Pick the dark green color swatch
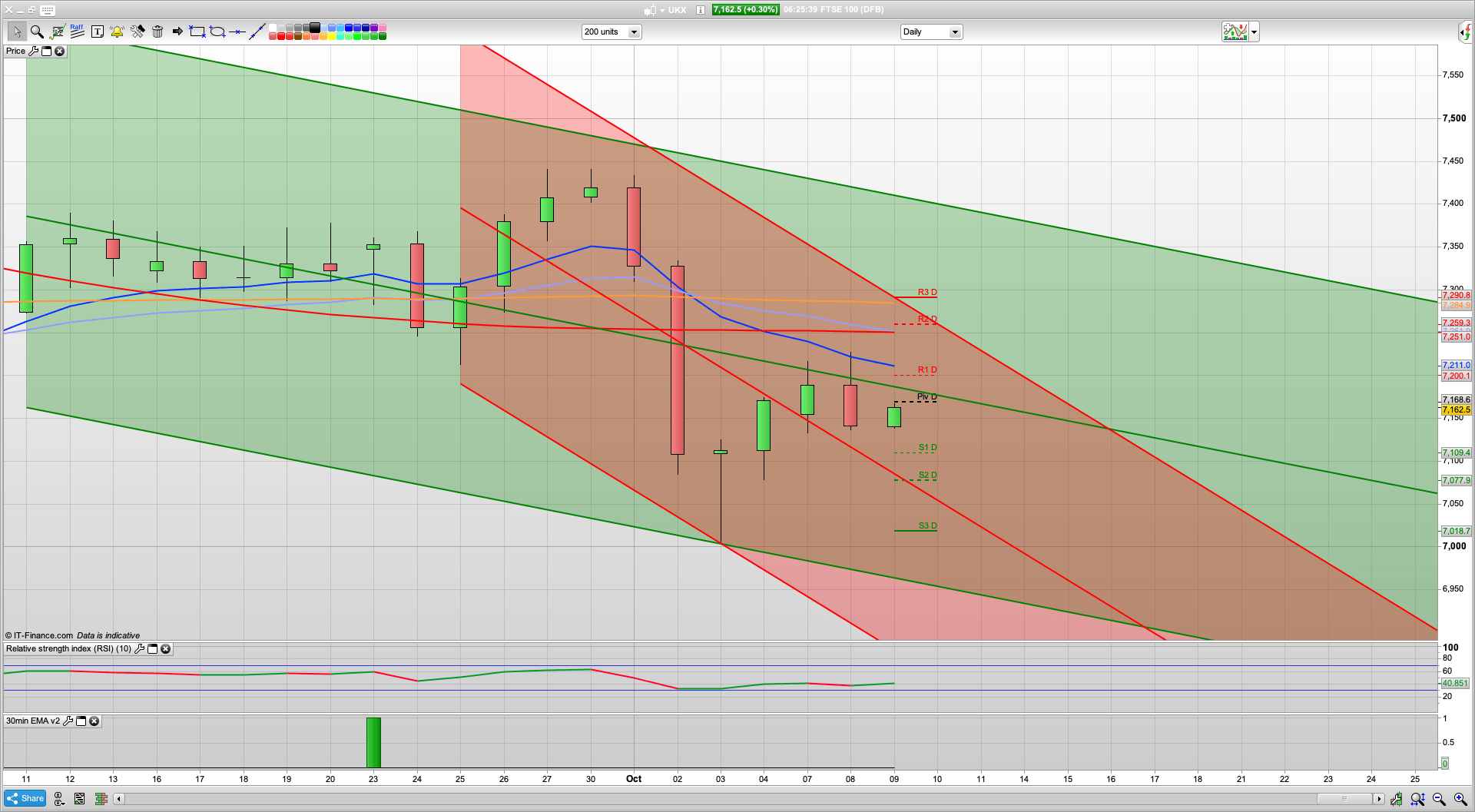 [383, 36]
